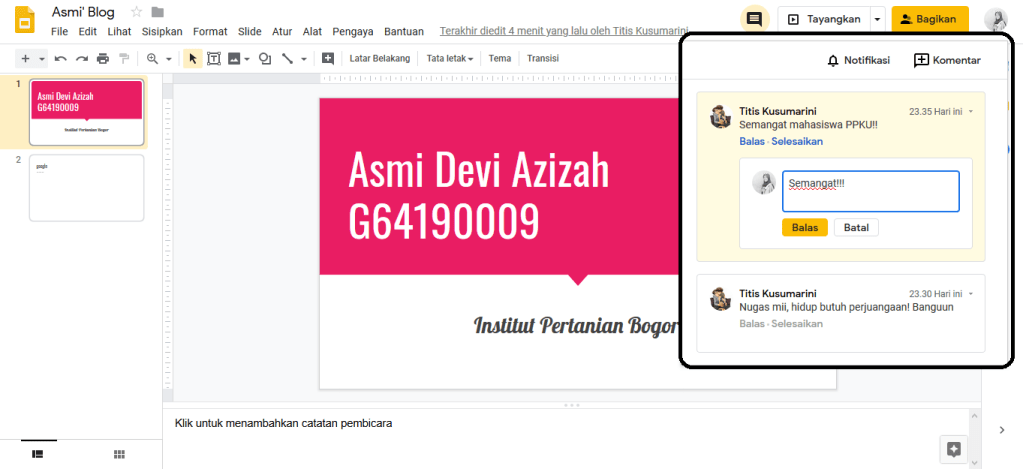Star the Asmi' Blog presentation
Screen dimensions: 1023x469
[136, 12]
